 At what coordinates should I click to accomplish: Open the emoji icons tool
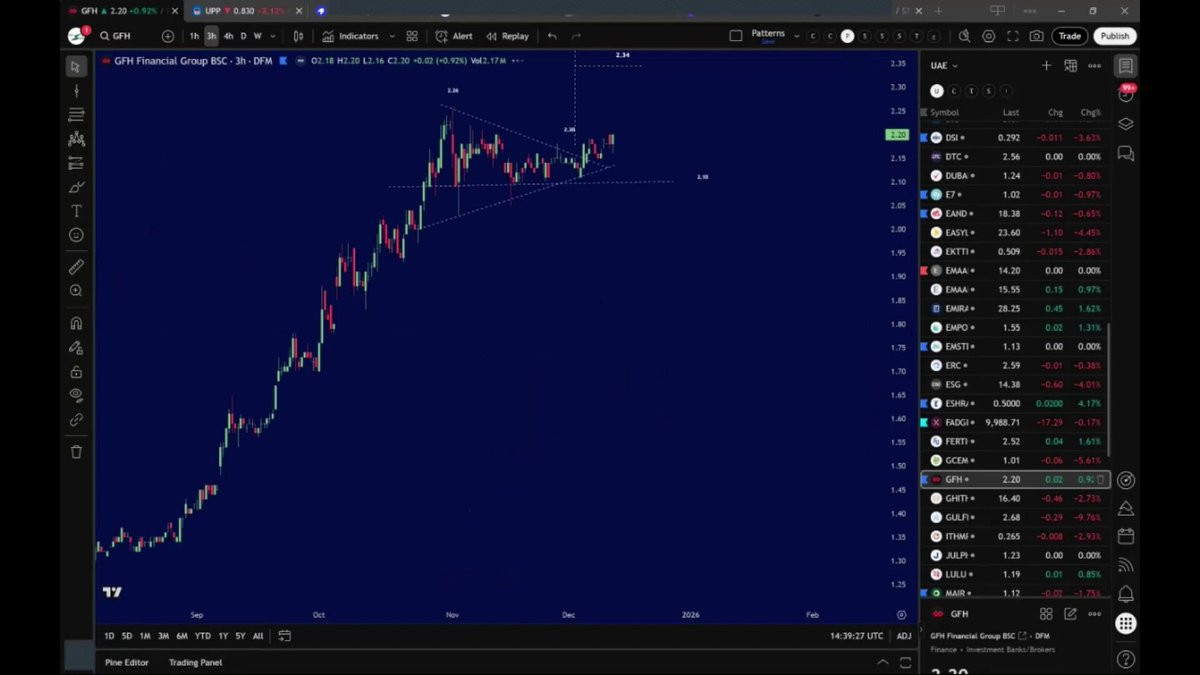[76, 235]
